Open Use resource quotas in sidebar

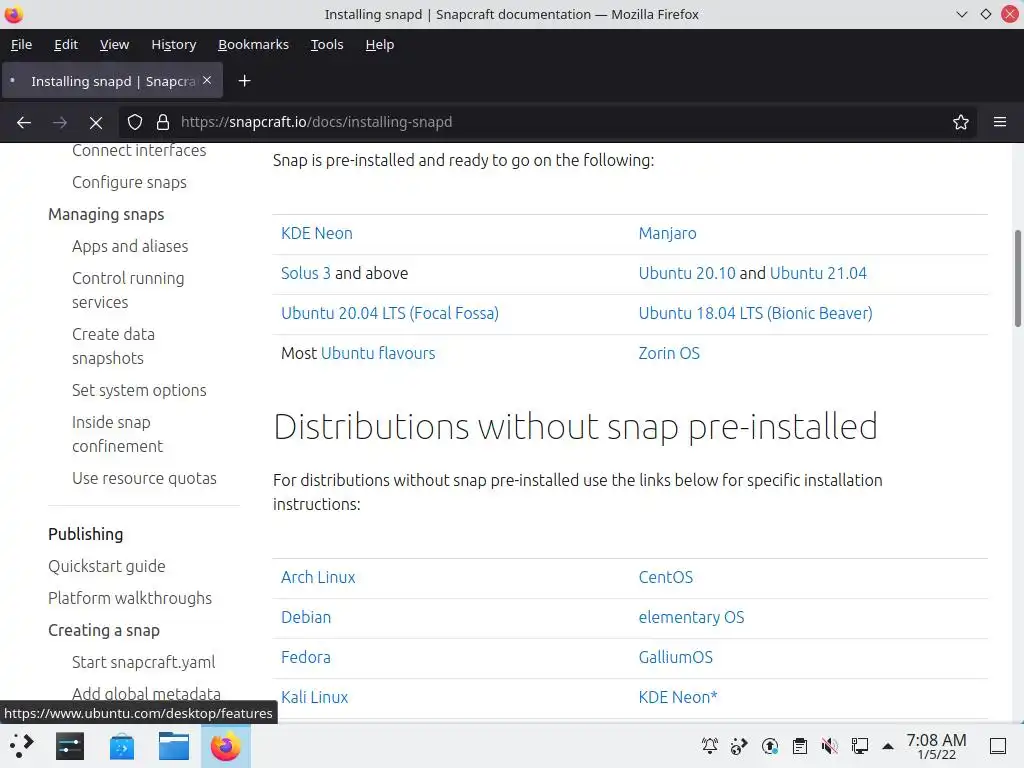144,478
